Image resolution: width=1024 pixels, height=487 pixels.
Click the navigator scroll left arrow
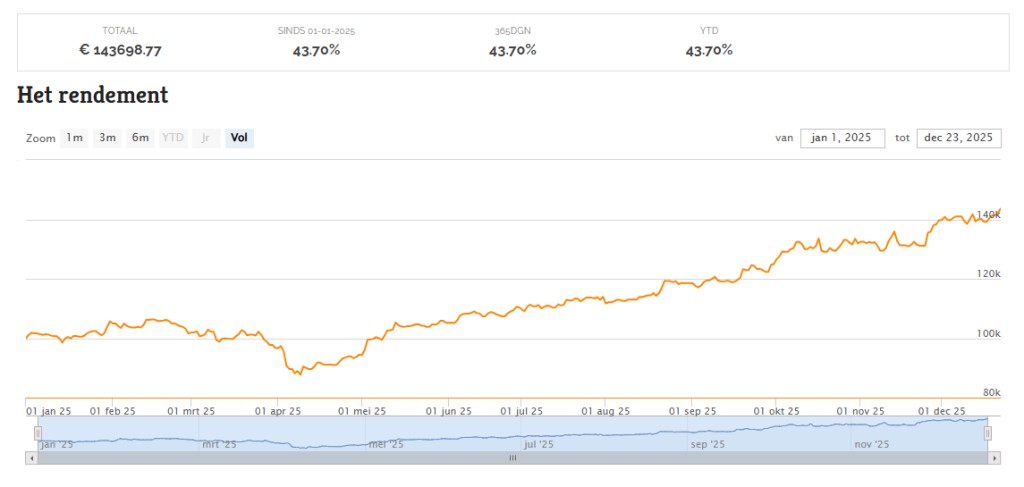point(32,458)
